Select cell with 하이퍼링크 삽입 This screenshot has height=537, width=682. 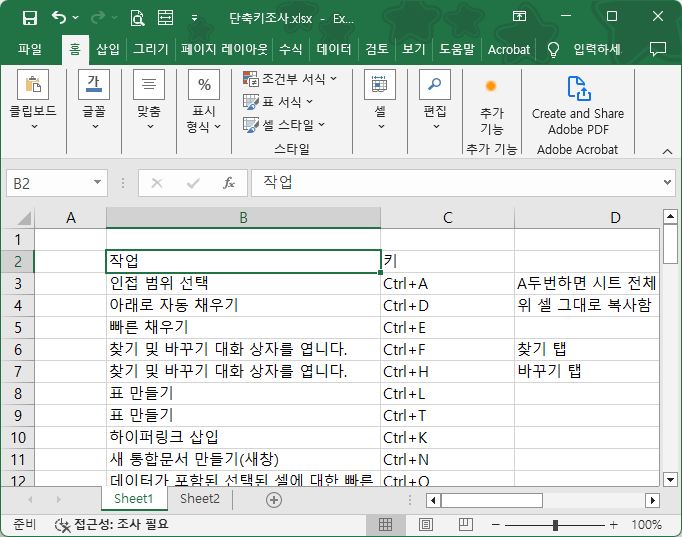coord(243,438)
